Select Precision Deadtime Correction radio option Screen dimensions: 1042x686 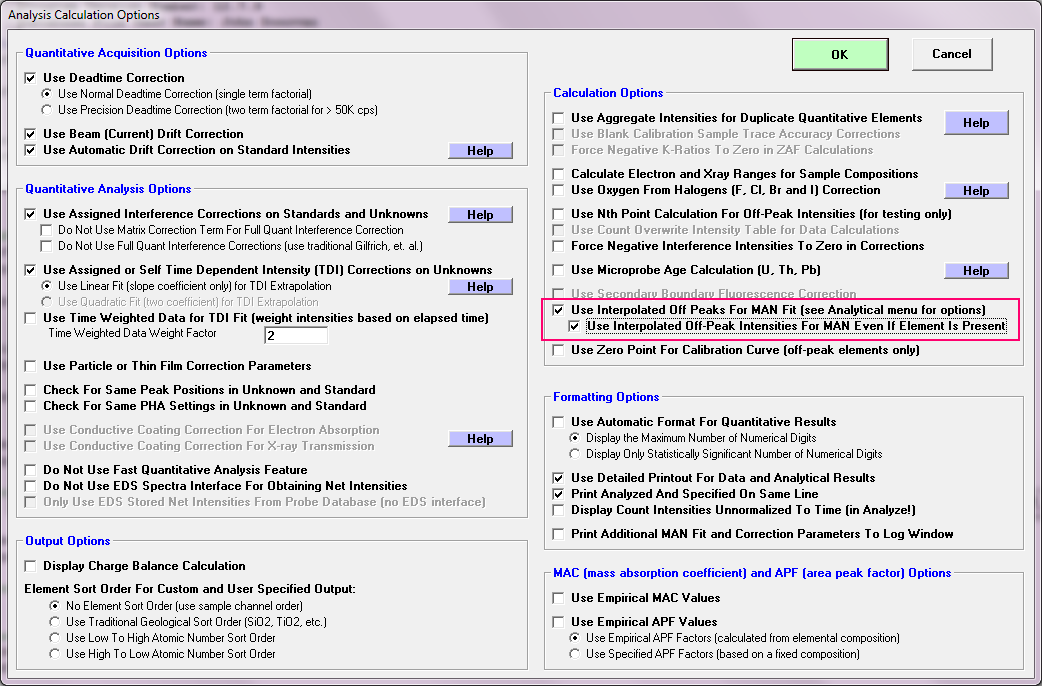point(47,110)
